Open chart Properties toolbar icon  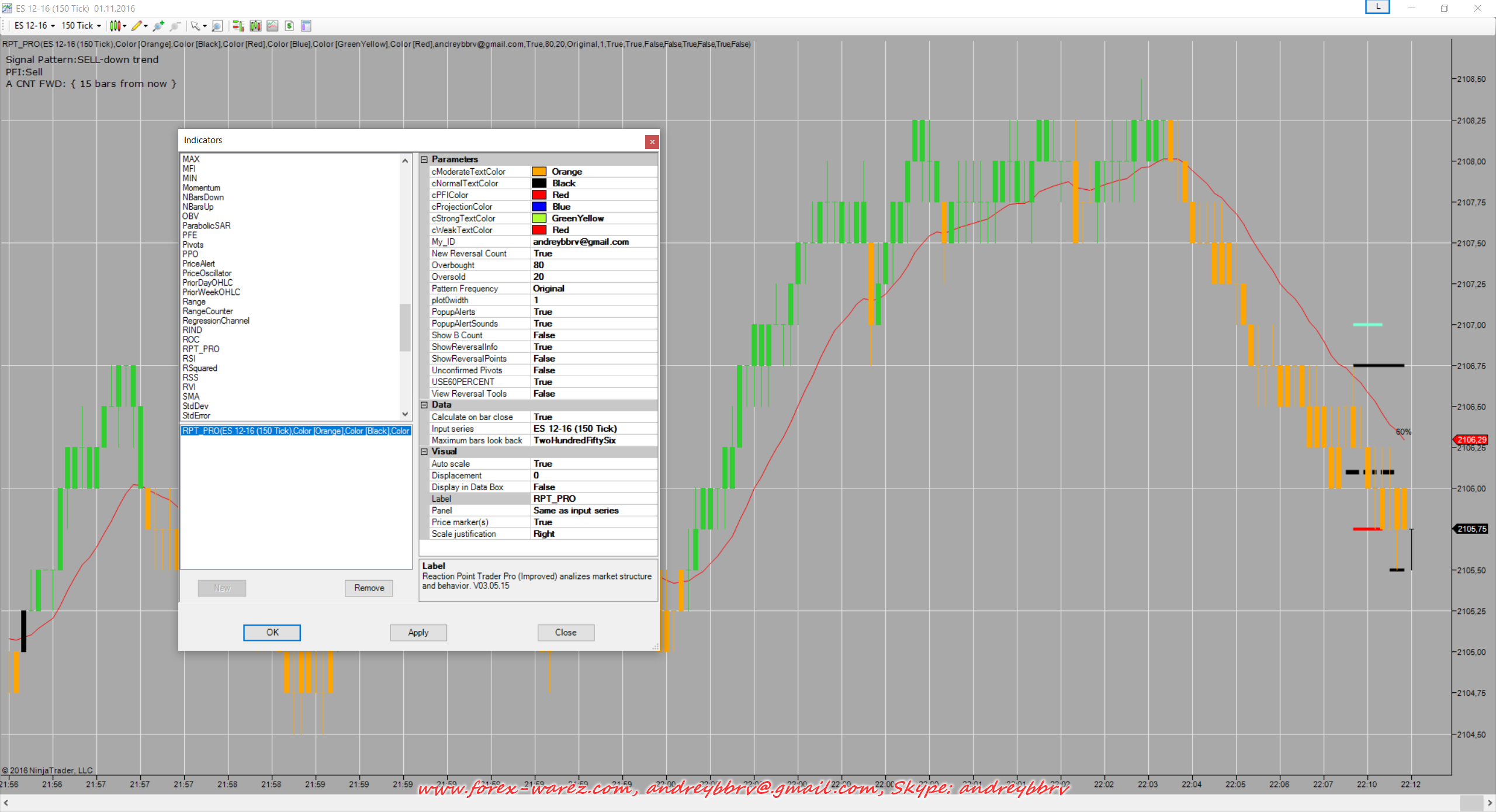[306, 26]
